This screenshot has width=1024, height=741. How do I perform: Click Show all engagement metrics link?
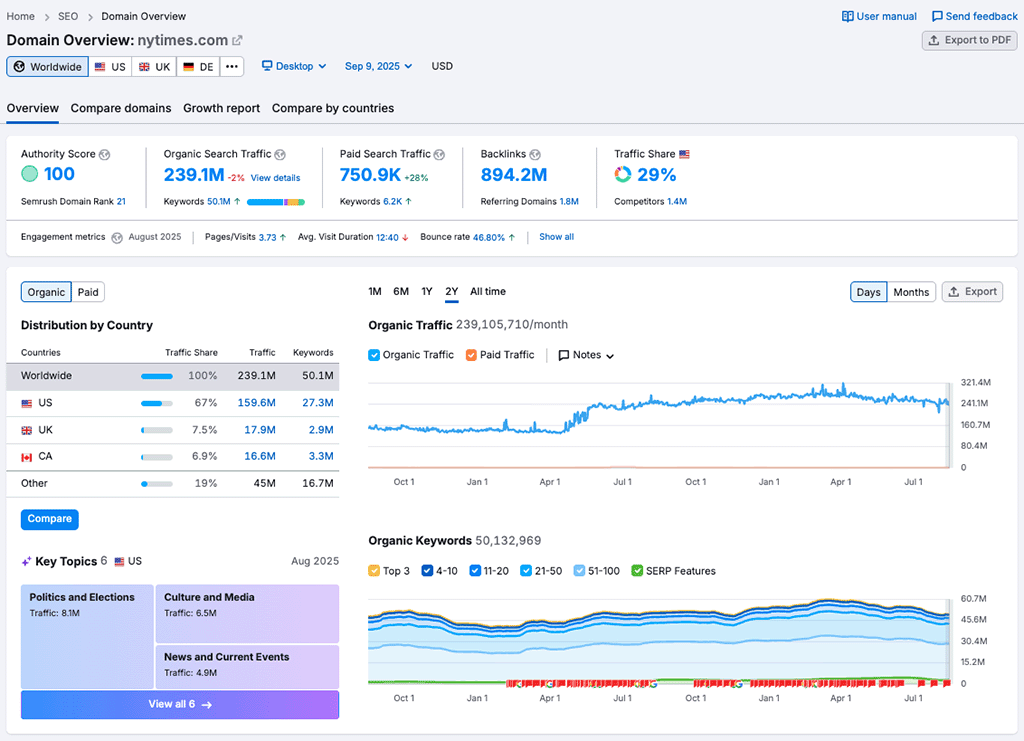pos(556,237)
